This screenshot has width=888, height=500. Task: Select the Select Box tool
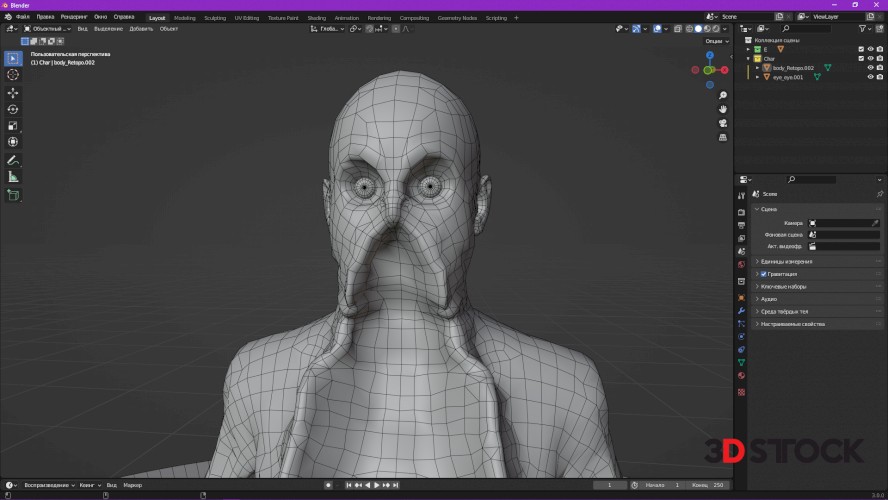tap(13, 58)
